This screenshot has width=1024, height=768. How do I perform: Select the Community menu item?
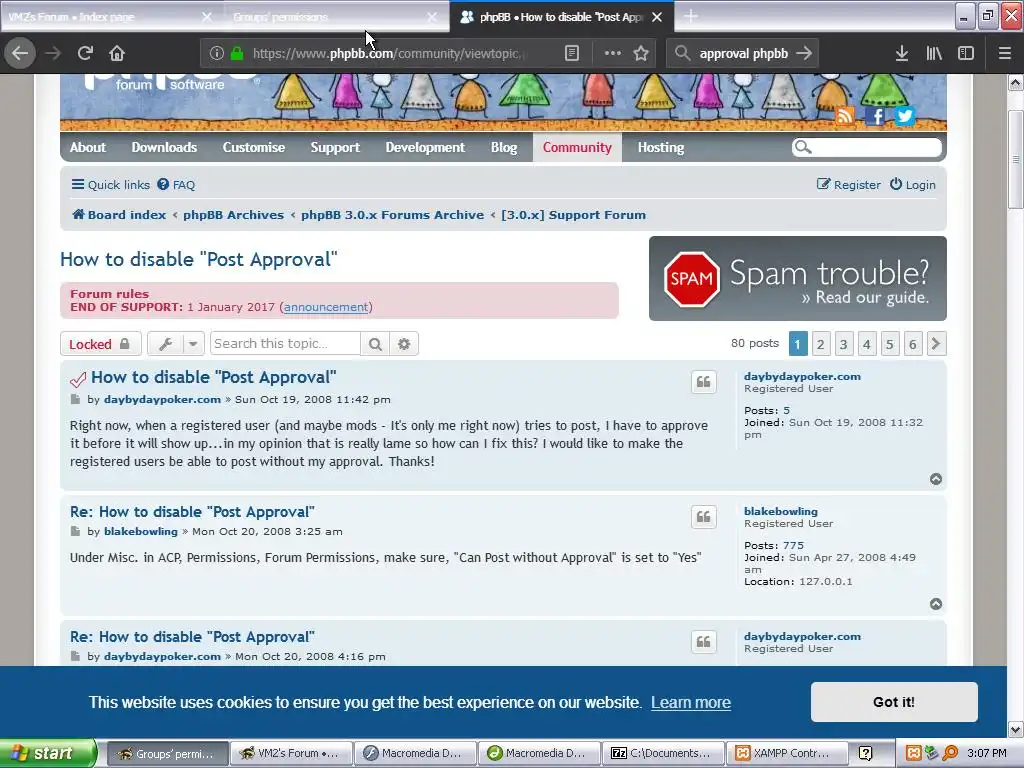click(577, 148)
